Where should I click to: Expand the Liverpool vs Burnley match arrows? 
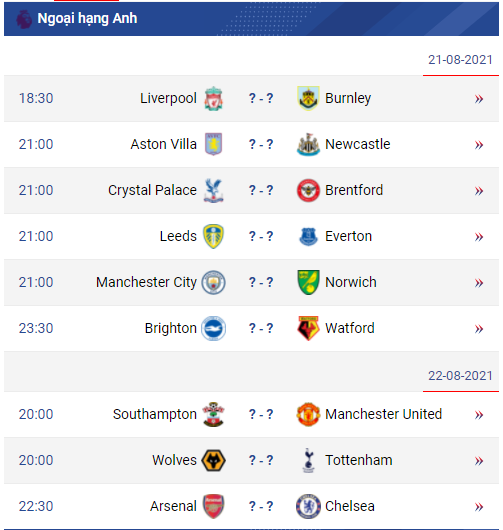(x=479, y=99)
